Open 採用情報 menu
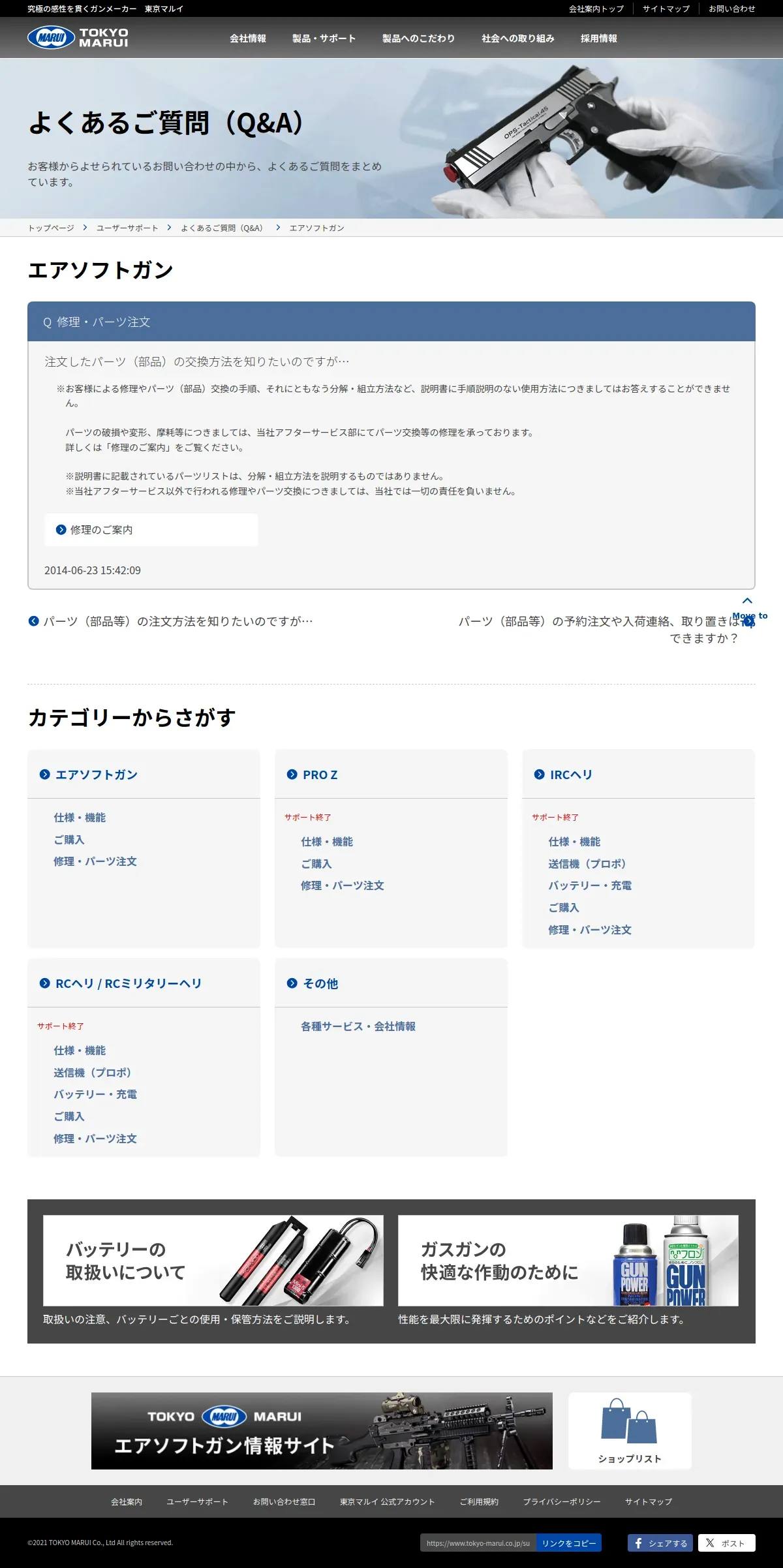 (599, 38)
